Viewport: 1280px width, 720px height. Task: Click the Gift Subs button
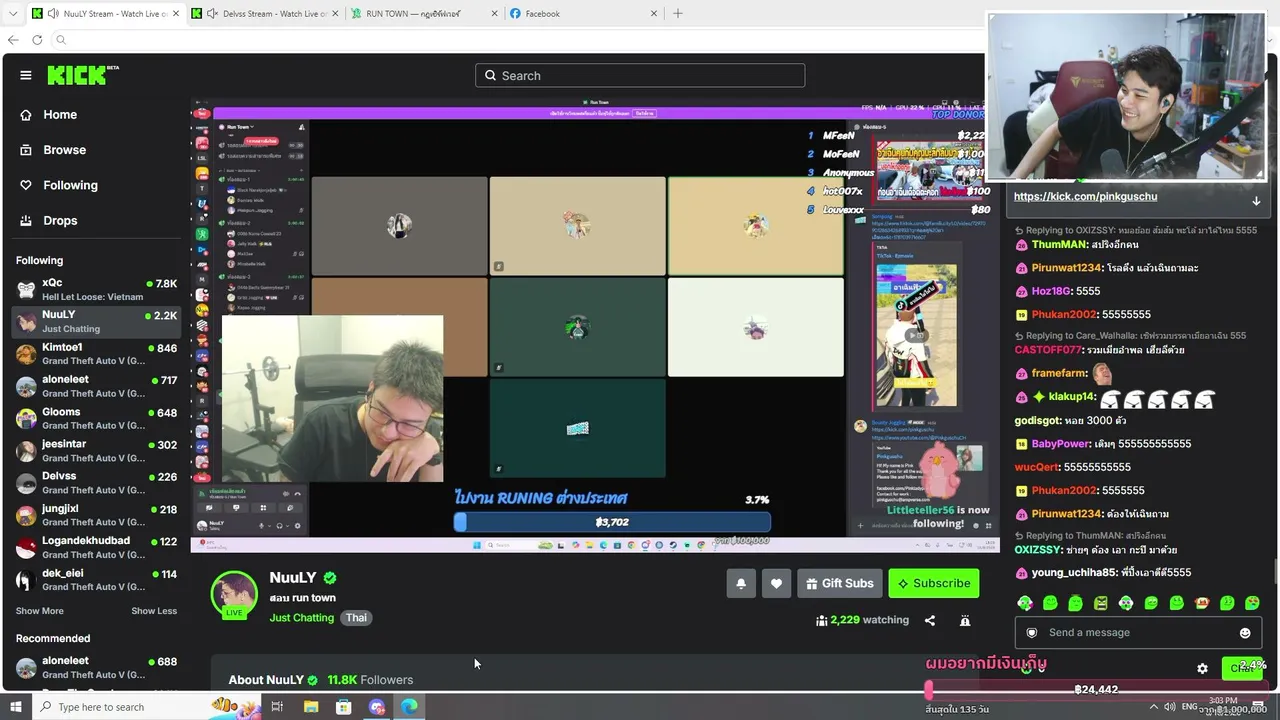coord(839,583)
